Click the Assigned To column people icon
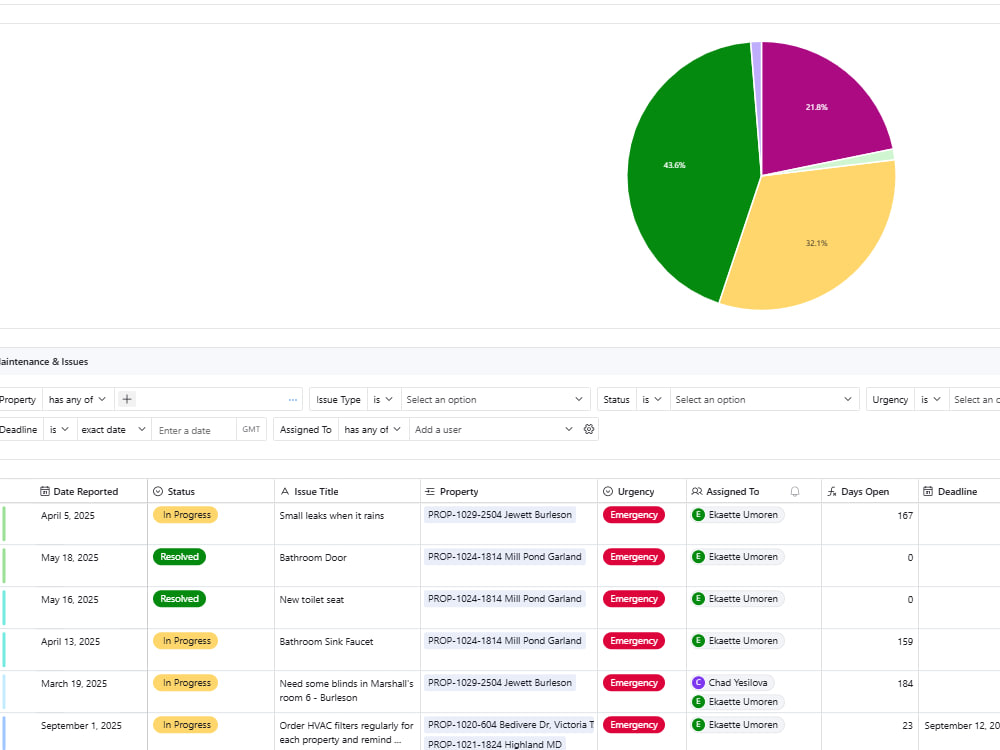The width and height of the screenshot is (1000, 750). [x=697, y=491]
